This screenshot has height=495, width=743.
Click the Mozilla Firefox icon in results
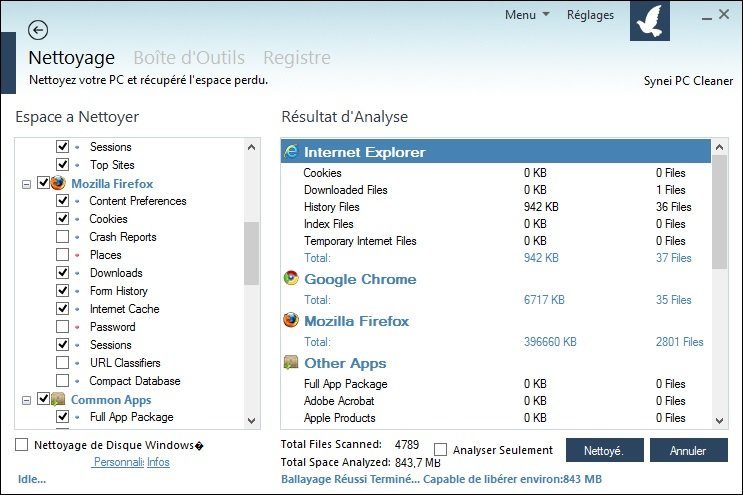(x=291, y=320)
